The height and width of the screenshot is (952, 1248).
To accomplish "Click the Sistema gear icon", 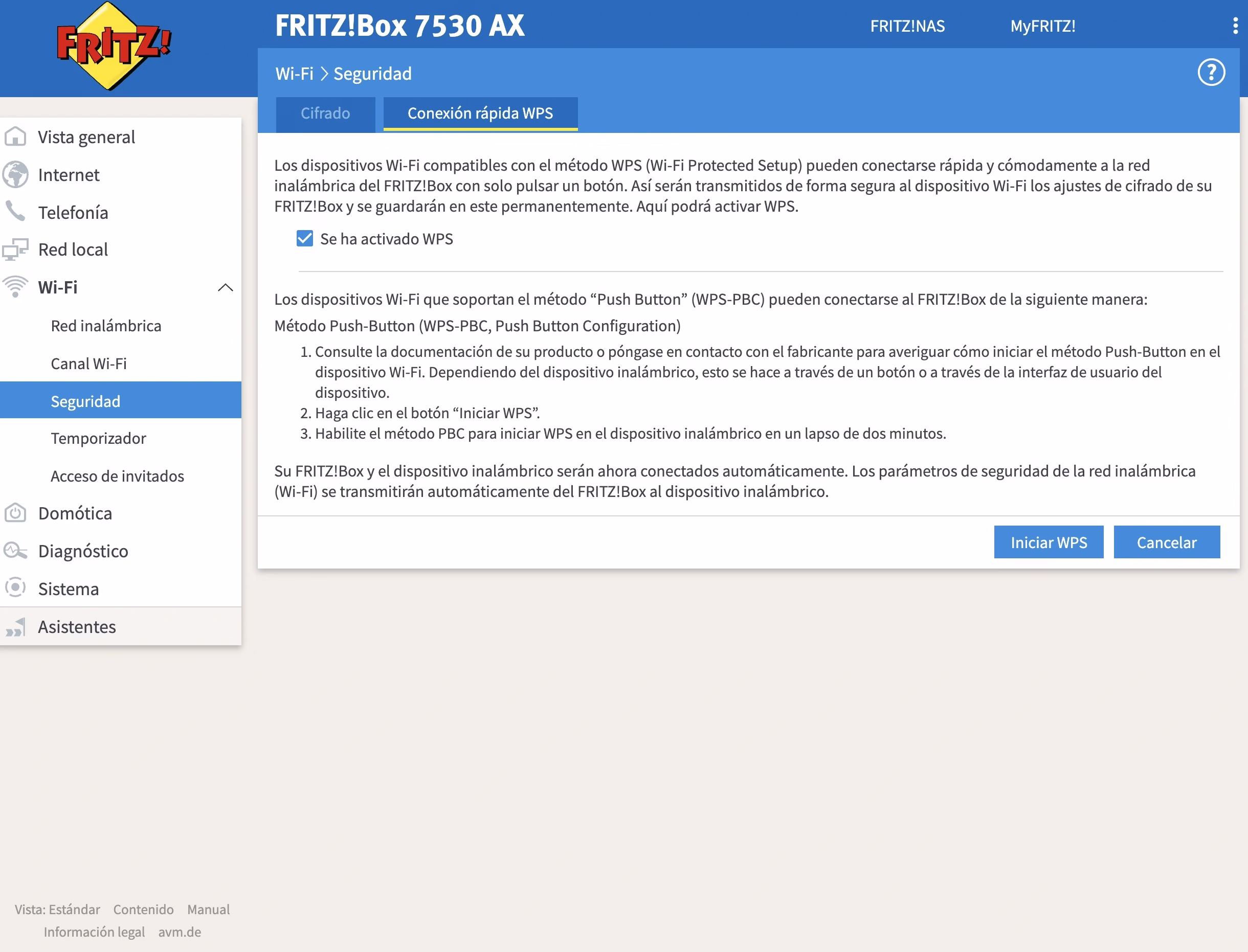I will pos(15,587).
